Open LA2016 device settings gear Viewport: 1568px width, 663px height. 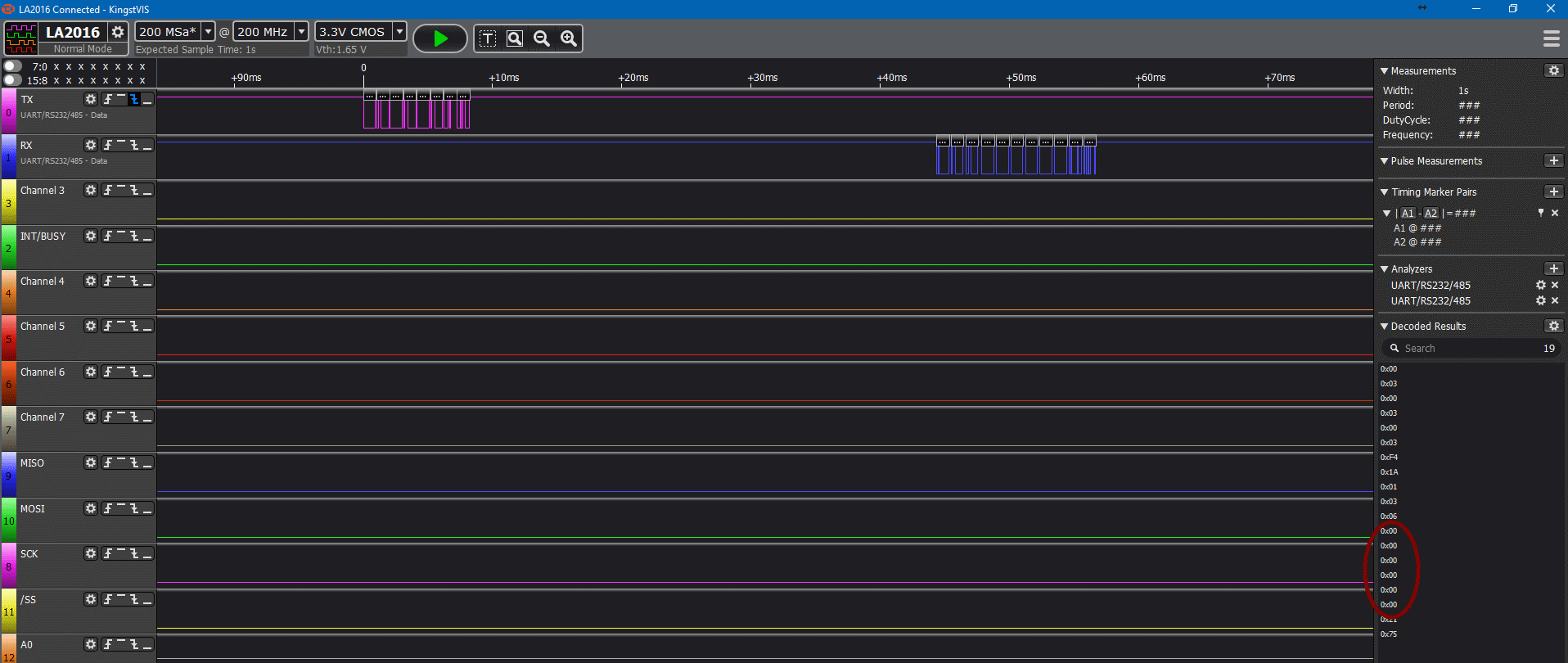(x=119, y=32)
